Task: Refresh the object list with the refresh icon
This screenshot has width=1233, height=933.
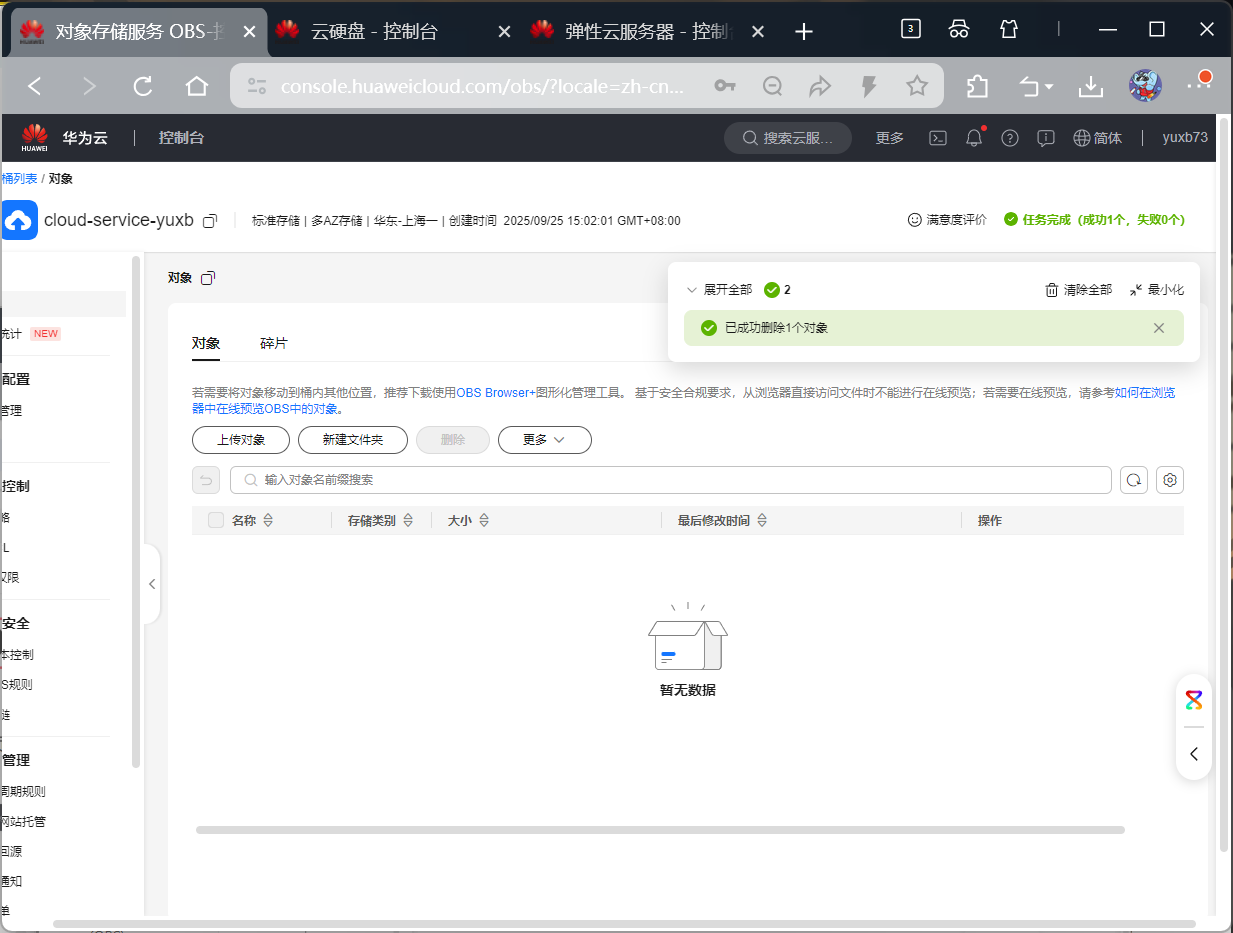Action: click(x=1134, y=480)
